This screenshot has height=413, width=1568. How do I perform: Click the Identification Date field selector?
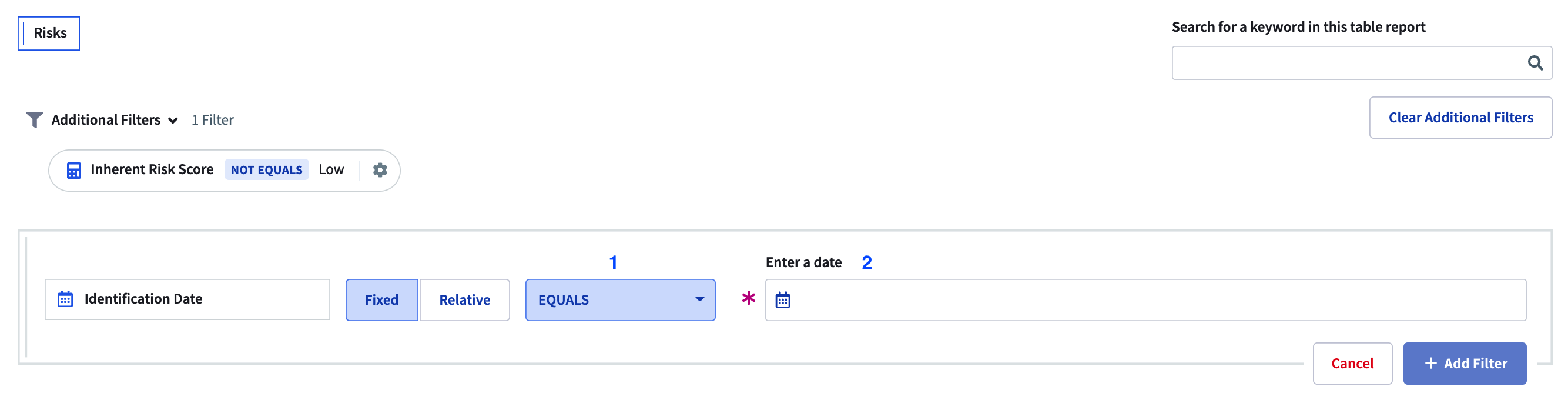(187, 299)
